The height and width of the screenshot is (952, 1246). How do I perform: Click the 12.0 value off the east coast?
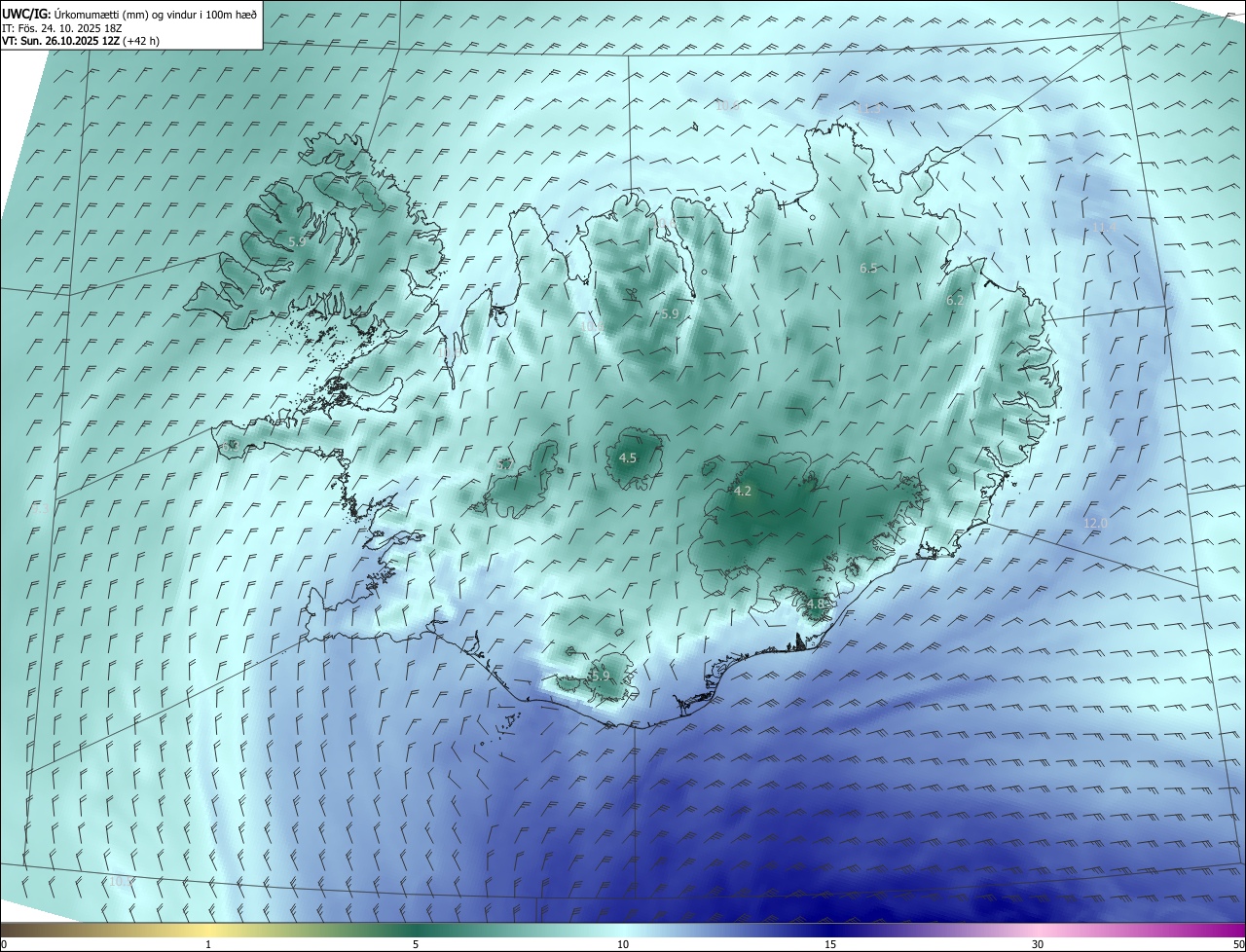coord(1095,523)
